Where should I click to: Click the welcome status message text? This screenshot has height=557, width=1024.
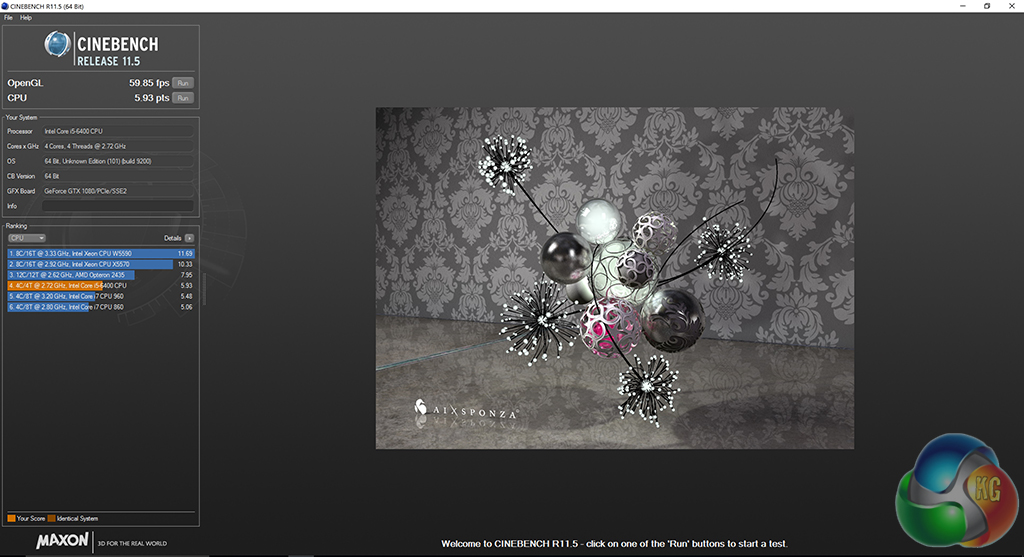coord(615,543)
